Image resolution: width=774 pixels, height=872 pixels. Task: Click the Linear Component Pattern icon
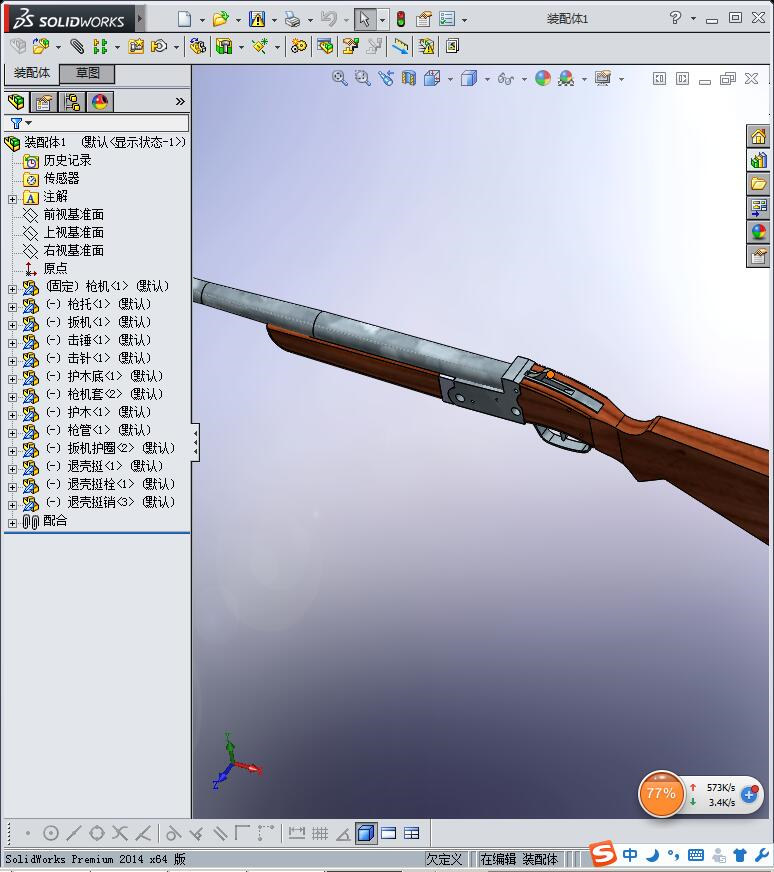(x=100, y=46)
